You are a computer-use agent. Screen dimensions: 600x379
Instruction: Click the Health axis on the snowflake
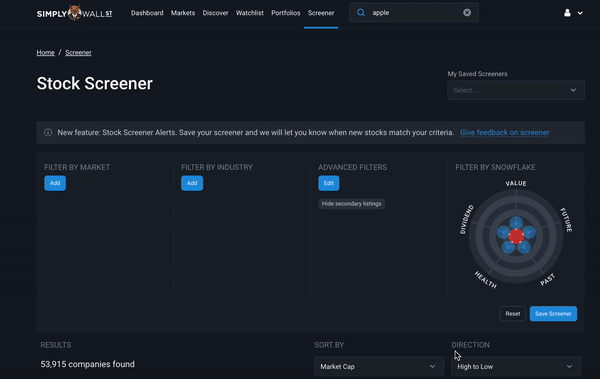[486, 280]
